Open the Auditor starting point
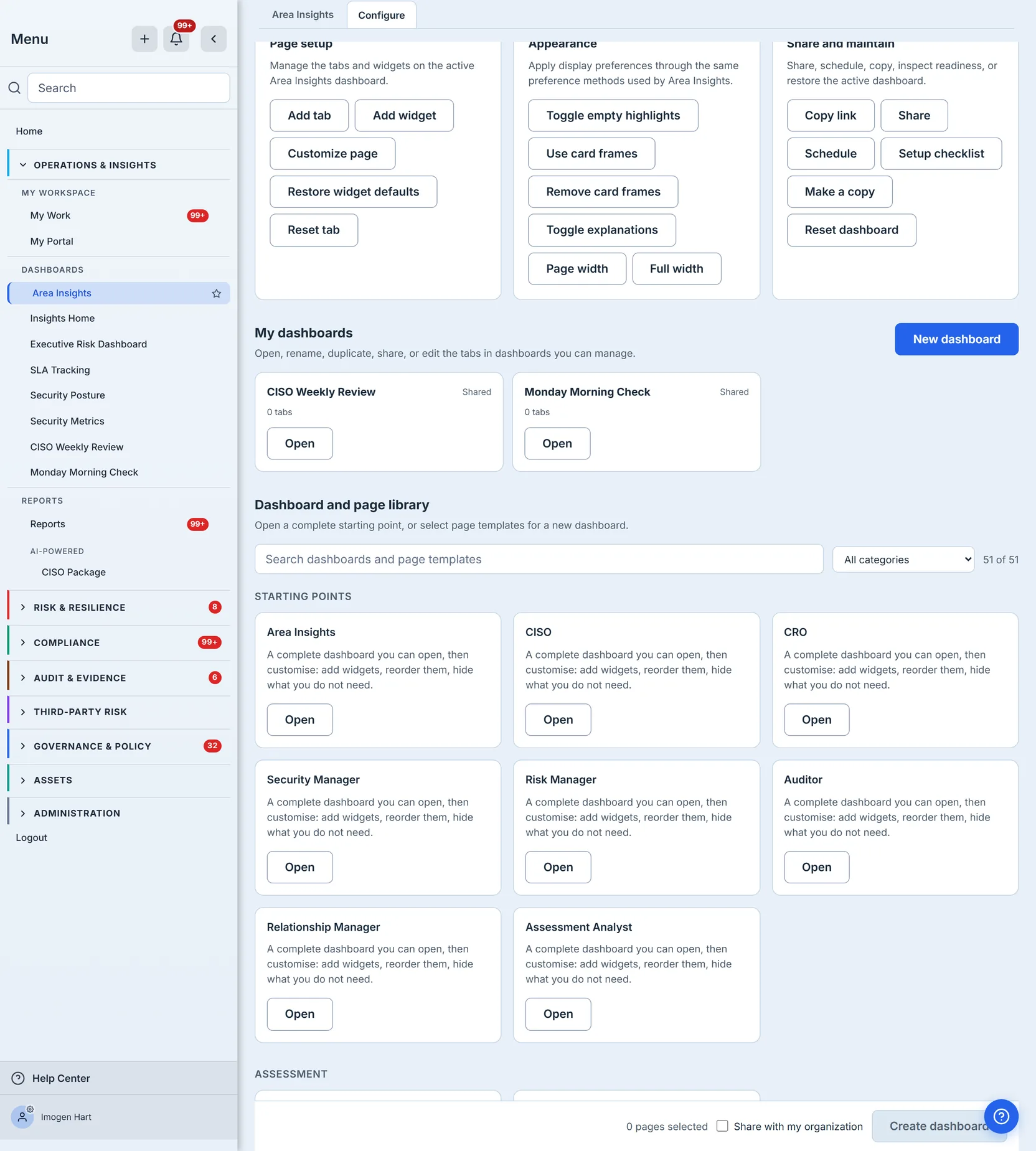 [816, 867]
